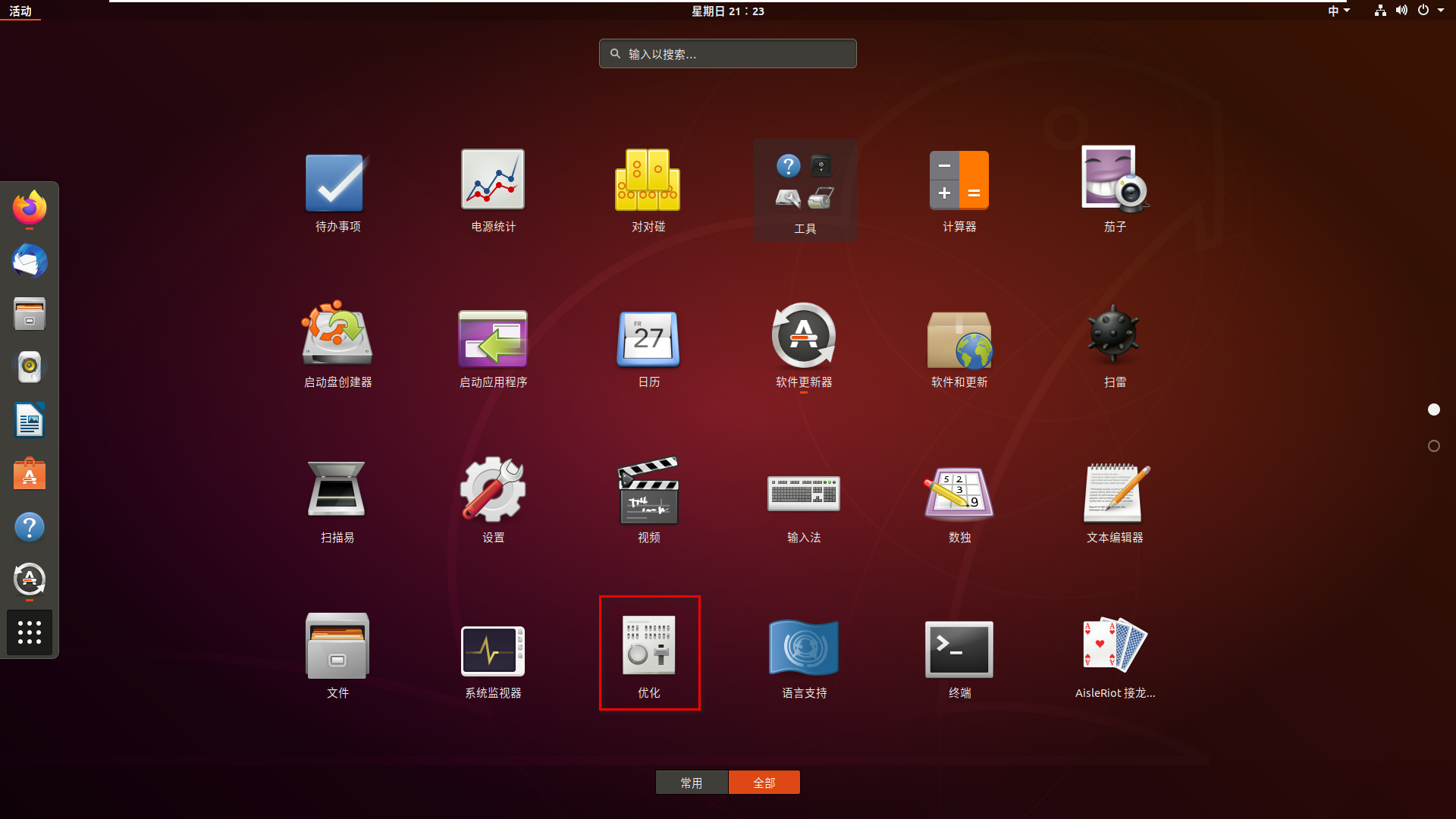Open the 终端 terminal app

point(959,651)
